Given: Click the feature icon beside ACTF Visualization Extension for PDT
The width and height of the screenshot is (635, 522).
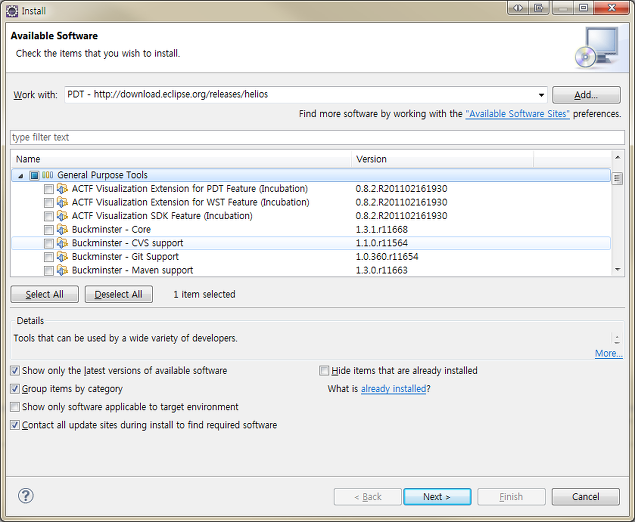Looking at the screenshot, I should pyautogui.click(x=62, y=189).
